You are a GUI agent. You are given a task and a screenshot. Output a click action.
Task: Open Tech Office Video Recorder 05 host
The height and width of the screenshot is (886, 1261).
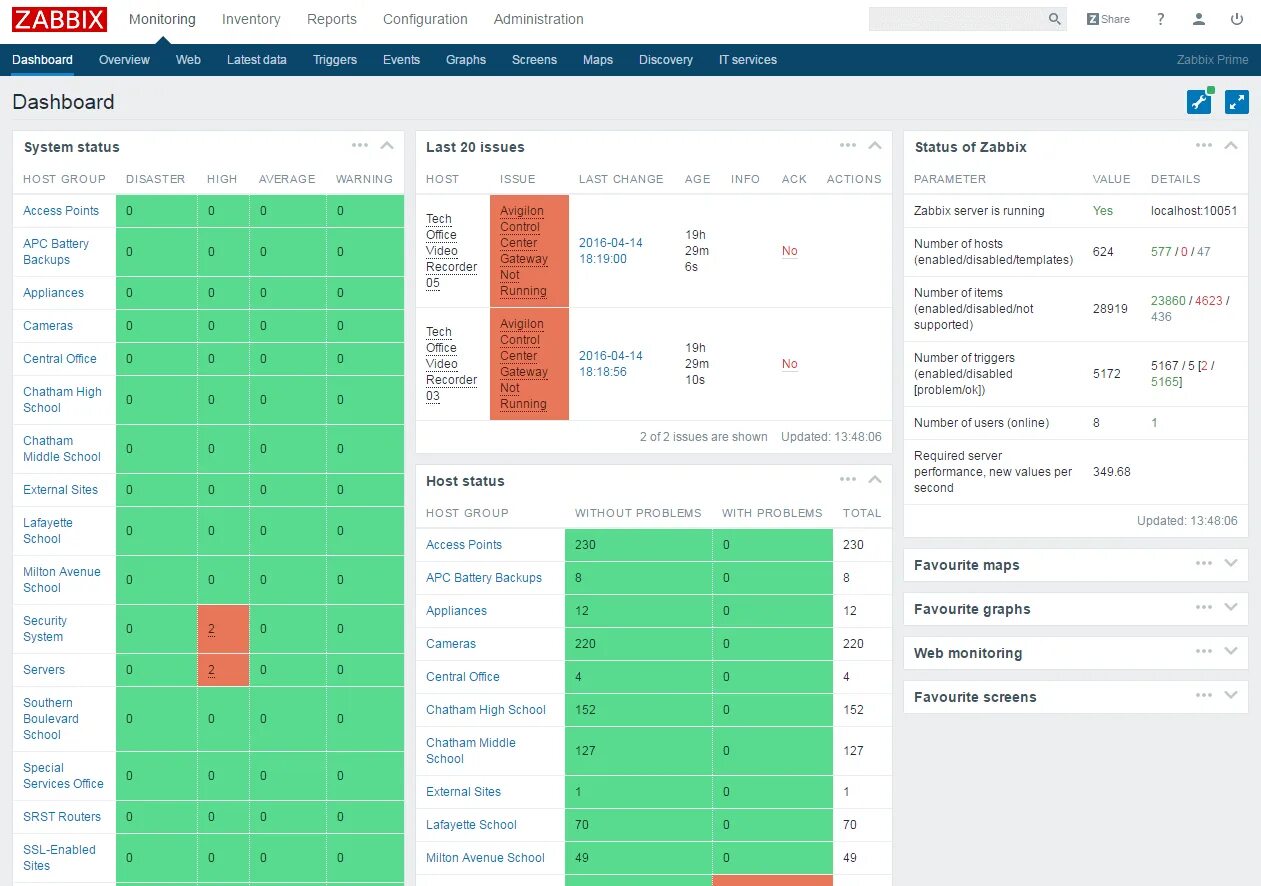[452, 251]
